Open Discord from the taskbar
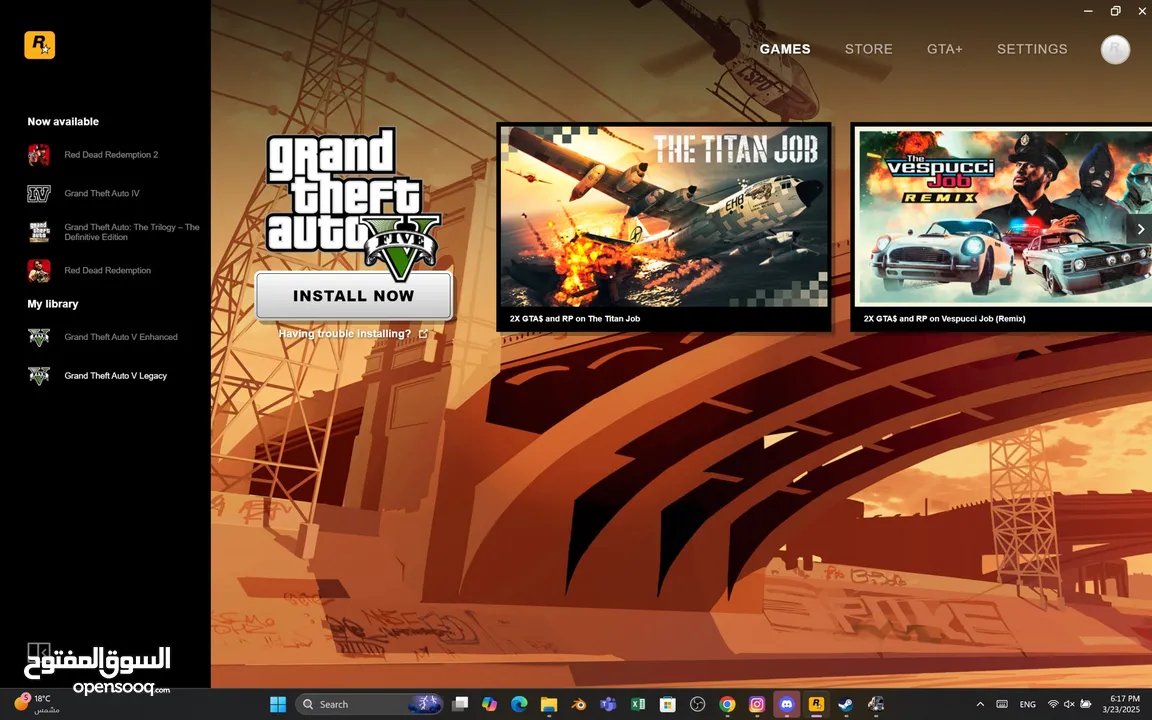The width and height of the screenshot is (1152, 720). click(x=786, y=705)
